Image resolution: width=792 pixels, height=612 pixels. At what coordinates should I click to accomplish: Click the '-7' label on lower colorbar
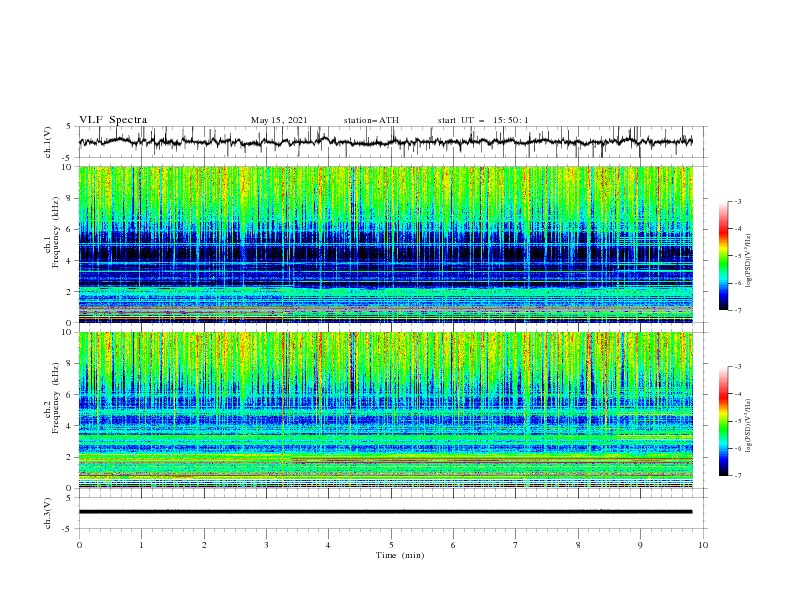coord(738,476)
